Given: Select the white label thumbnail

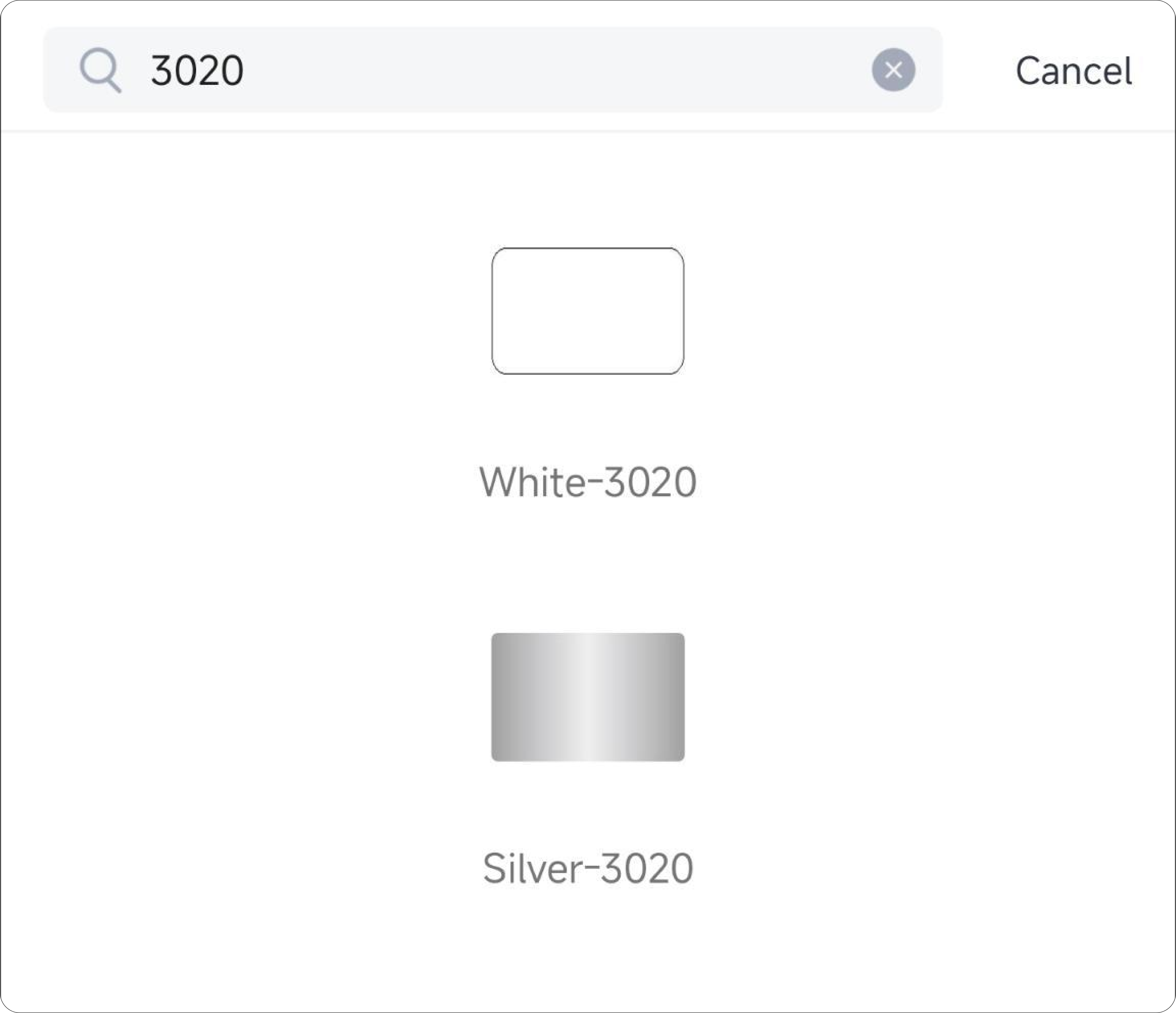Looking at the screenshot, I should click(587, 311).
